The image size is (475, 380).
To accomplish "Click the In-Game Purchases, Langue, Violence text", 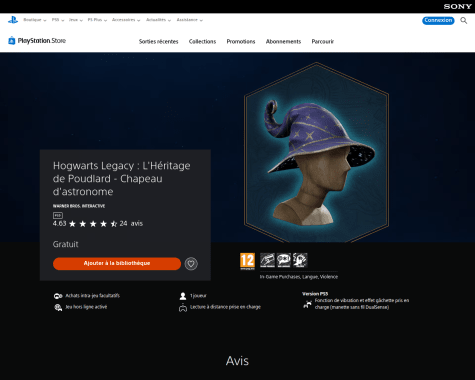I will tap(299, 277).
